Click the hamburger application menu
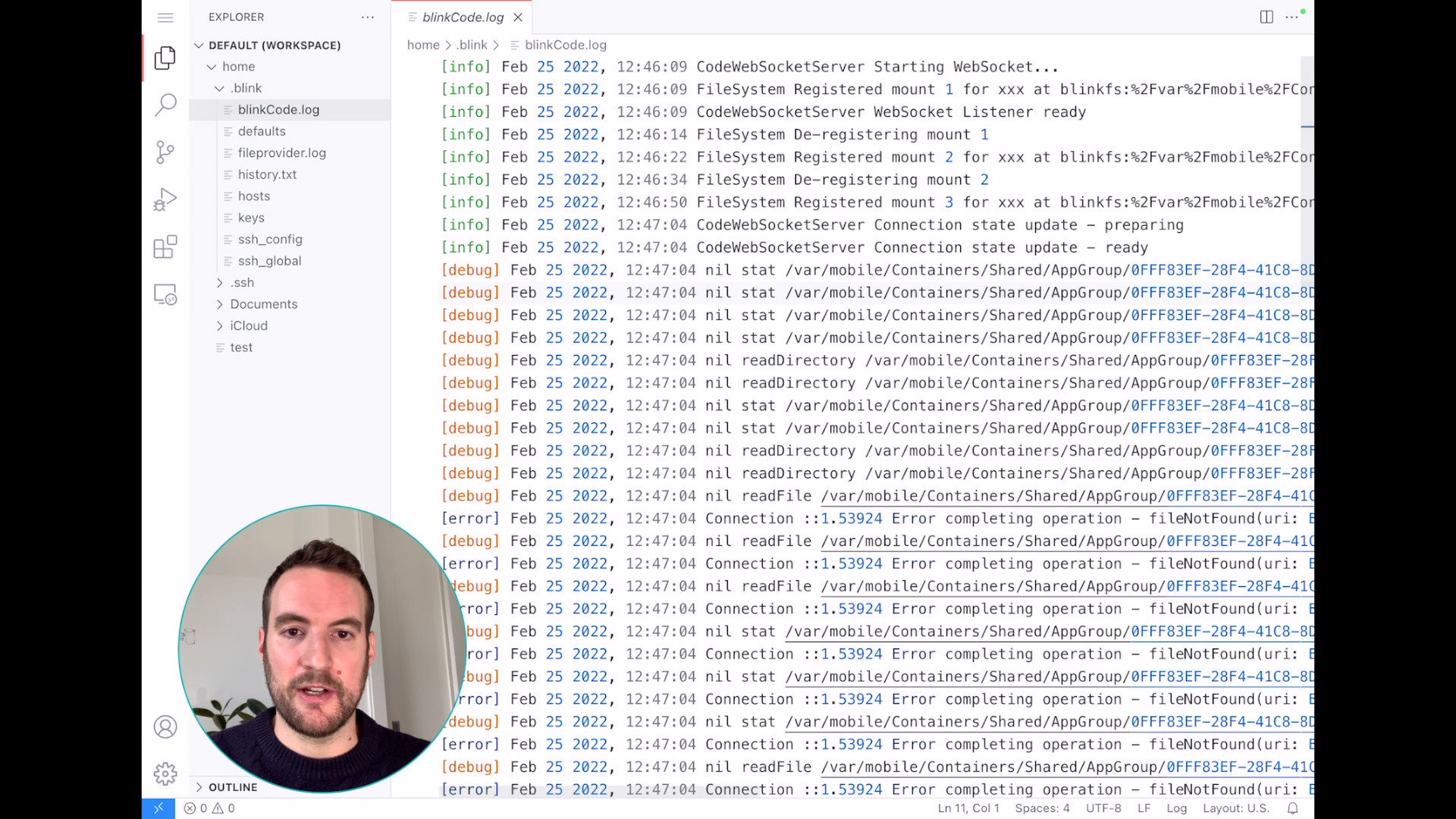Screen dimensions: 1456x819 pos(165,17)
